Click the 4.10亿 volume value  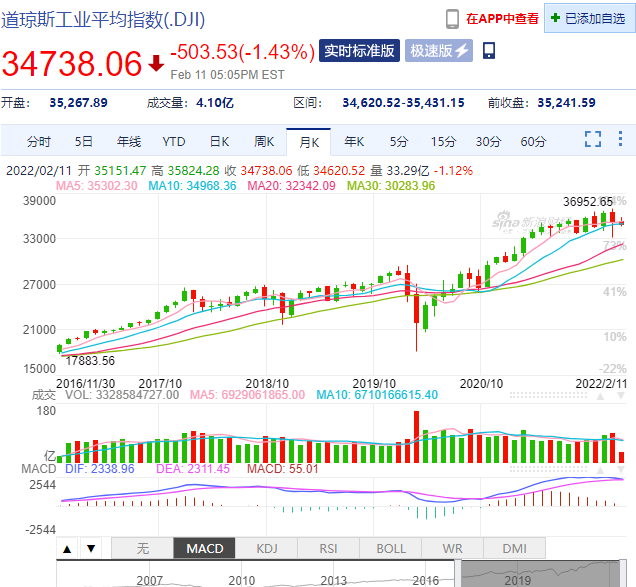click(215, 103)
